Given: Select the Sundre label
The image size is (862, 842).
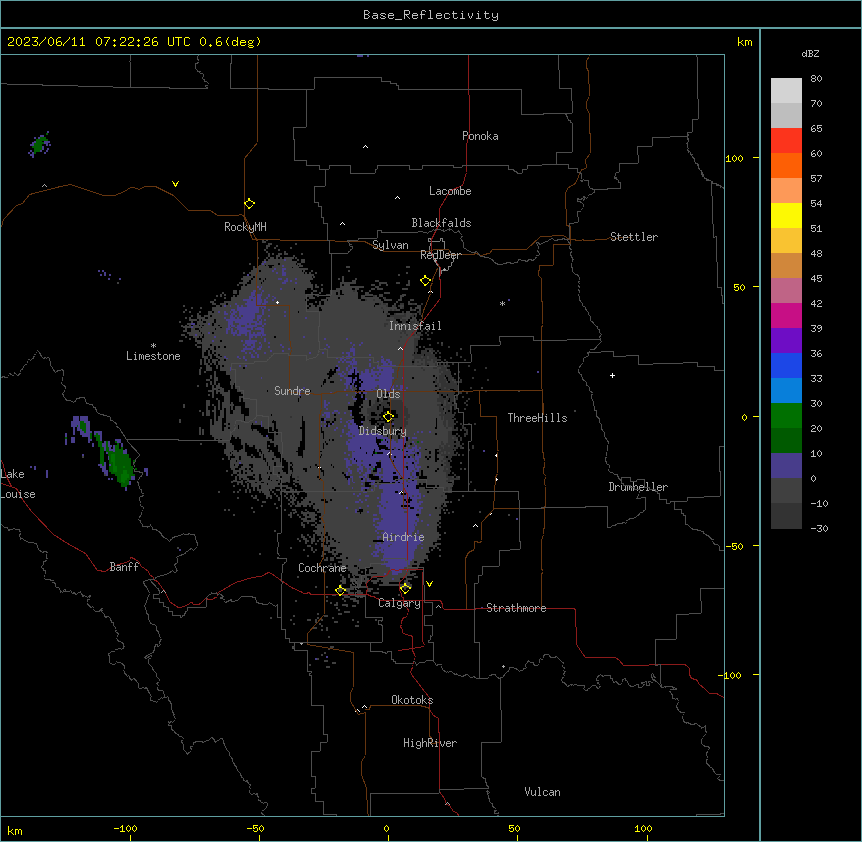Looking at the screenshot, I should click(292, 391).
